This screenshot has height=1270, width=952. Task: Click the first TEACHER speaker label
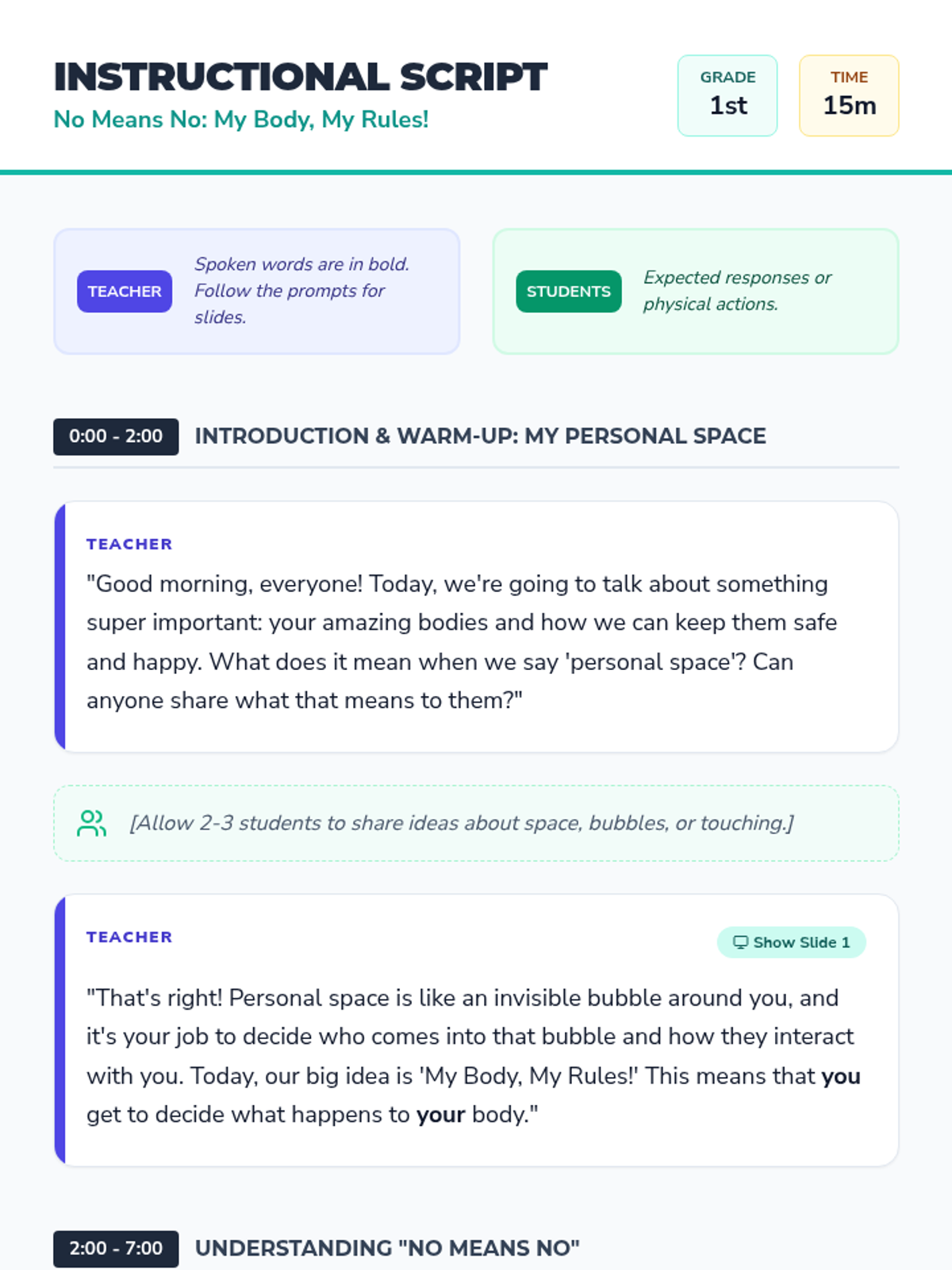(x=129, y=545)
